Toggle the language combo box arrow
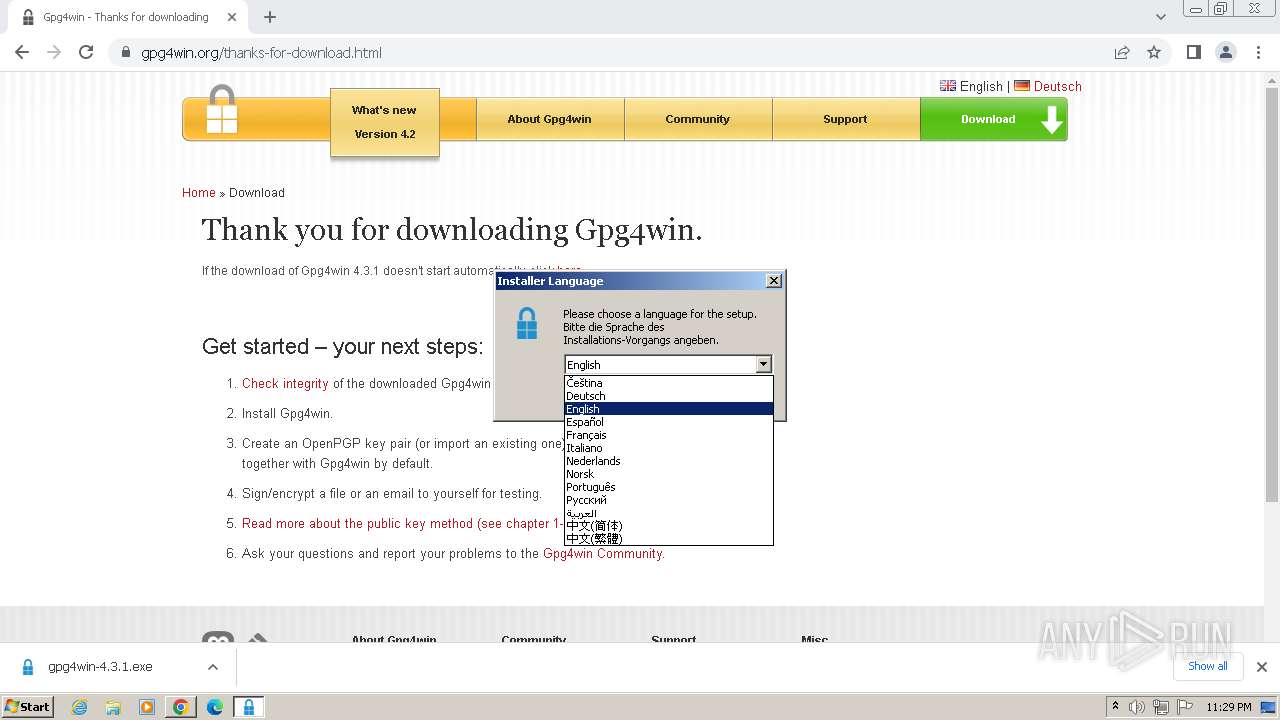The width and height of the screenshot is (1280, 720). (x=764, y=365)
